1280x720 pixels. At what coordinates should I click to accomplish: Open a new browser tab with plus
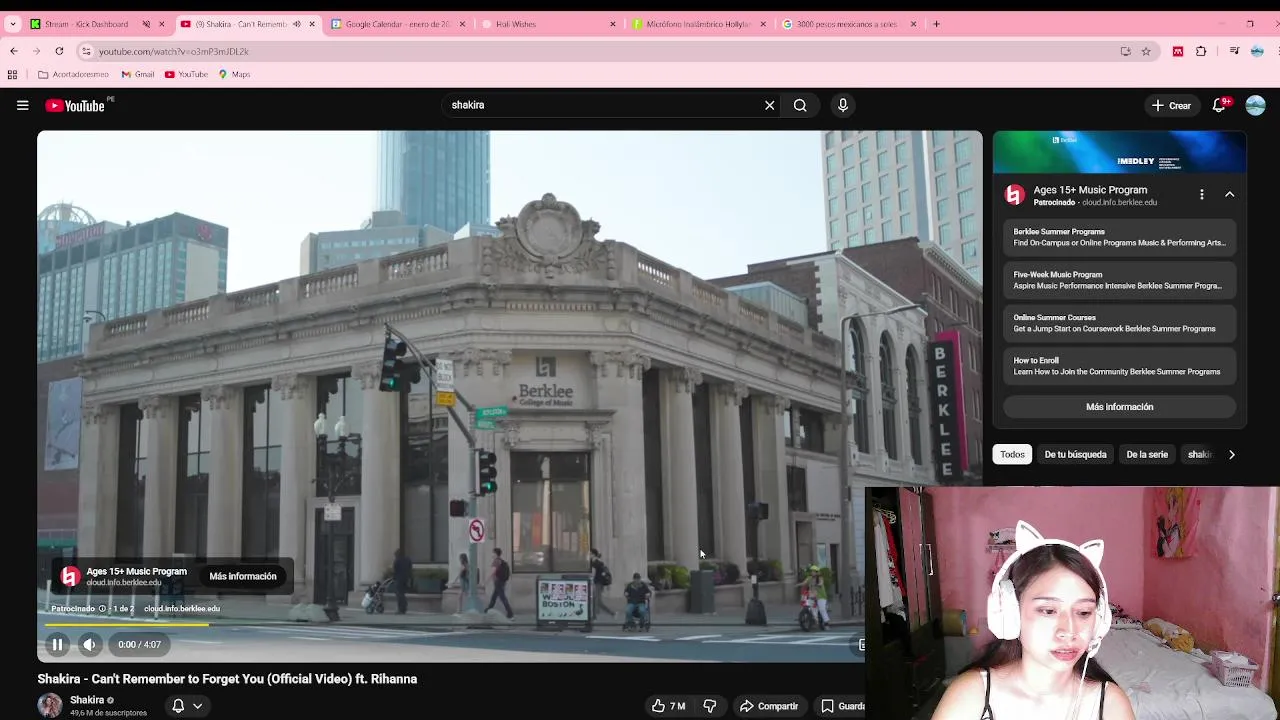(x=936, y=24)
